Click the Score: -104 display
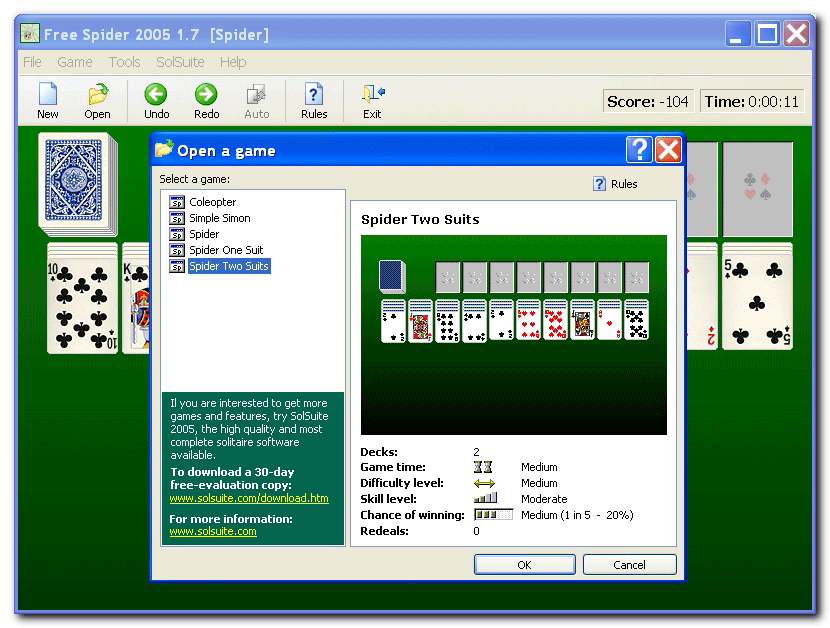Image resolution: width=830 pixels, height=628 pixels. coord(648,101)
